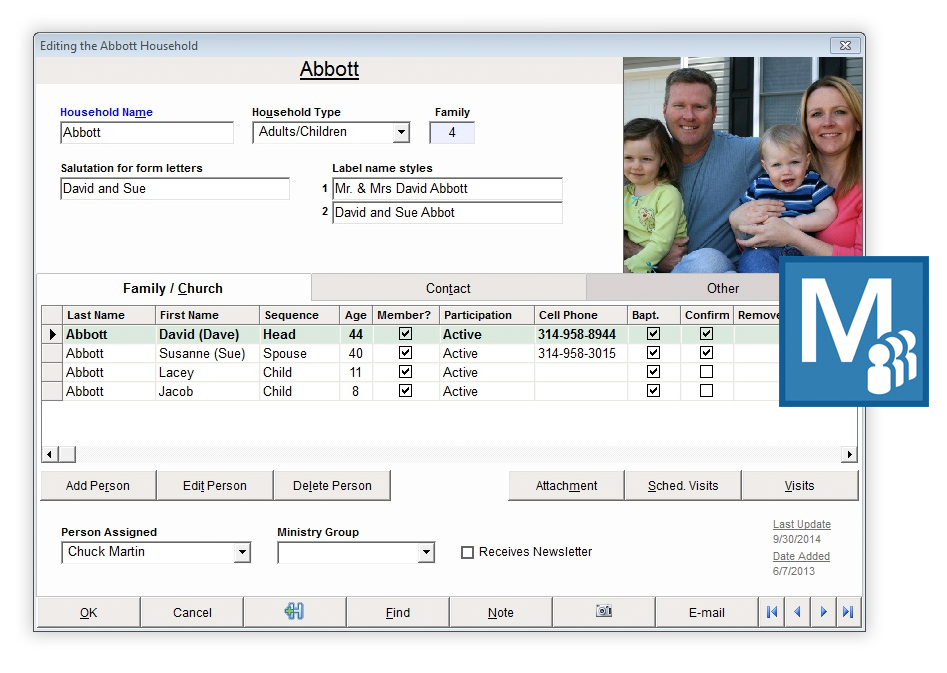Select the Other tab

(722, 288)
